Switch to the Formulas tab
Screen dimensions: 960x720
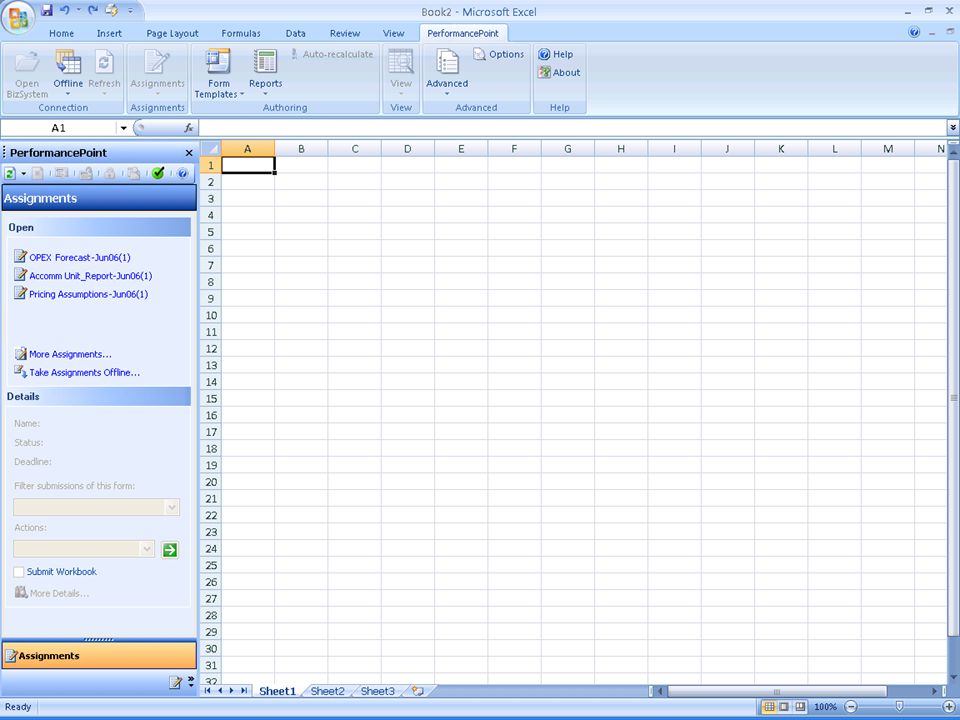[241, 34]
